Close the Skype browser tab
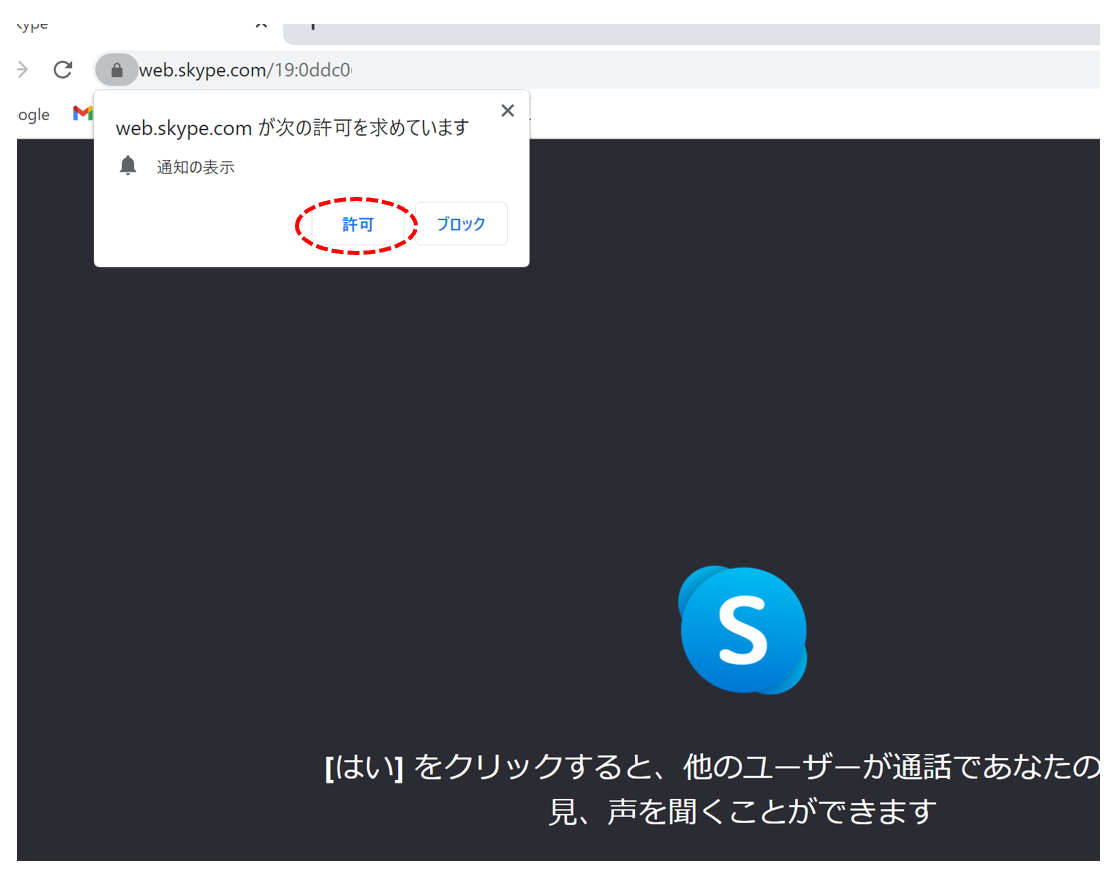Image resolution: width=1115 pixels, height=874 pixels. pyautogui.click(x=261, y=26)
